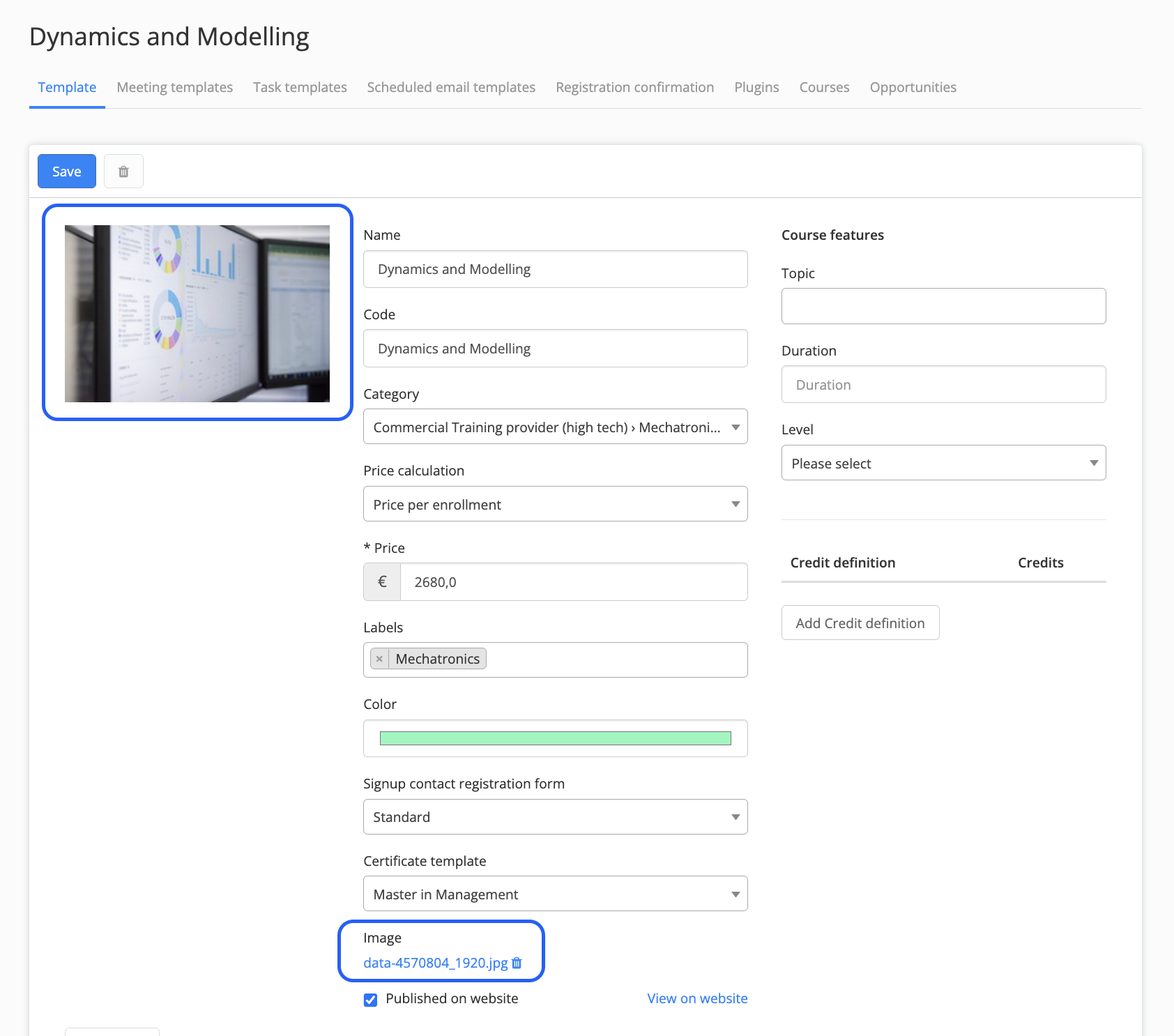
Task: Open the Task templates tab
Action: 300,87
